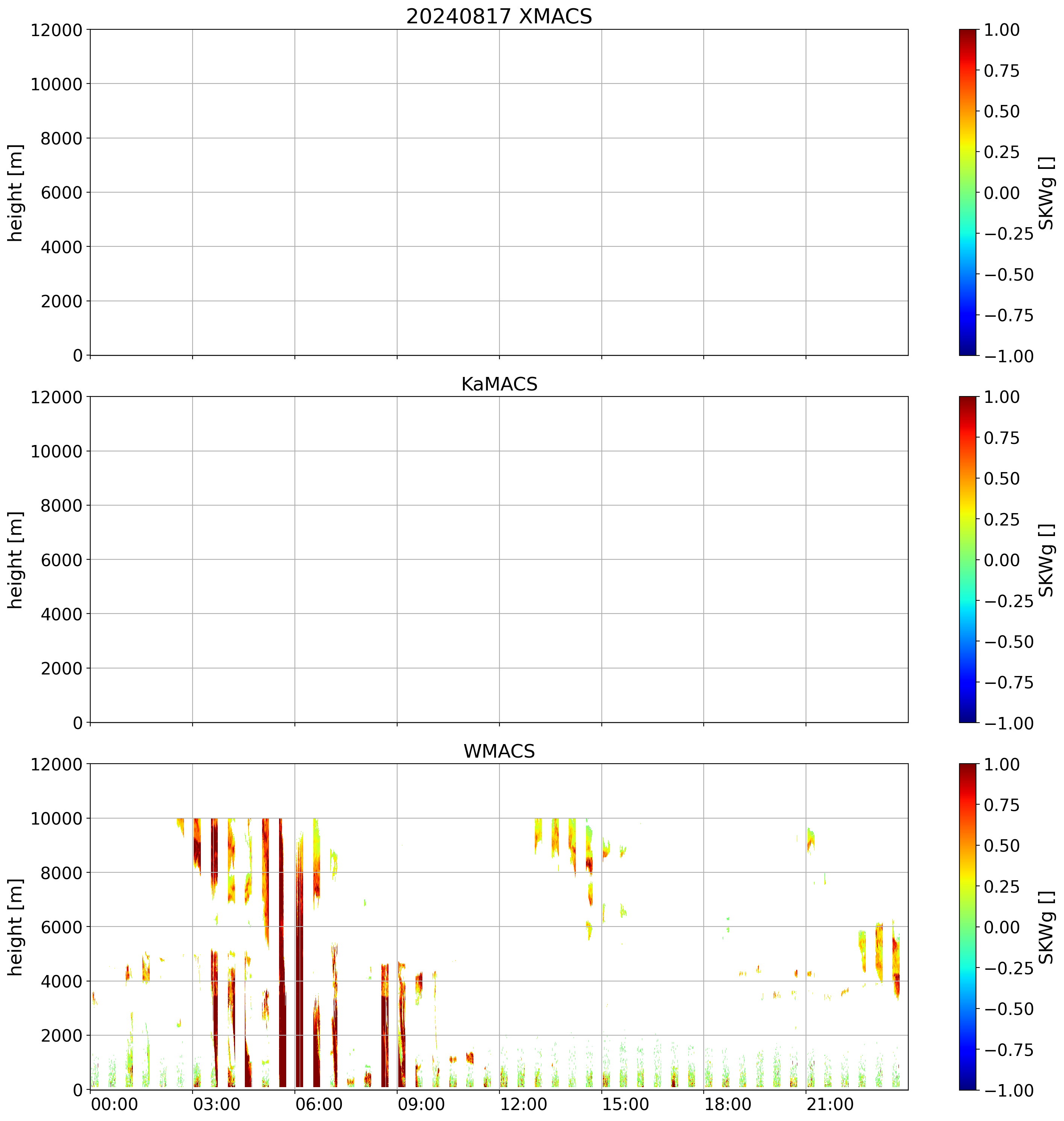Click the 20240817 XMACS plot title

coord(499,17)
